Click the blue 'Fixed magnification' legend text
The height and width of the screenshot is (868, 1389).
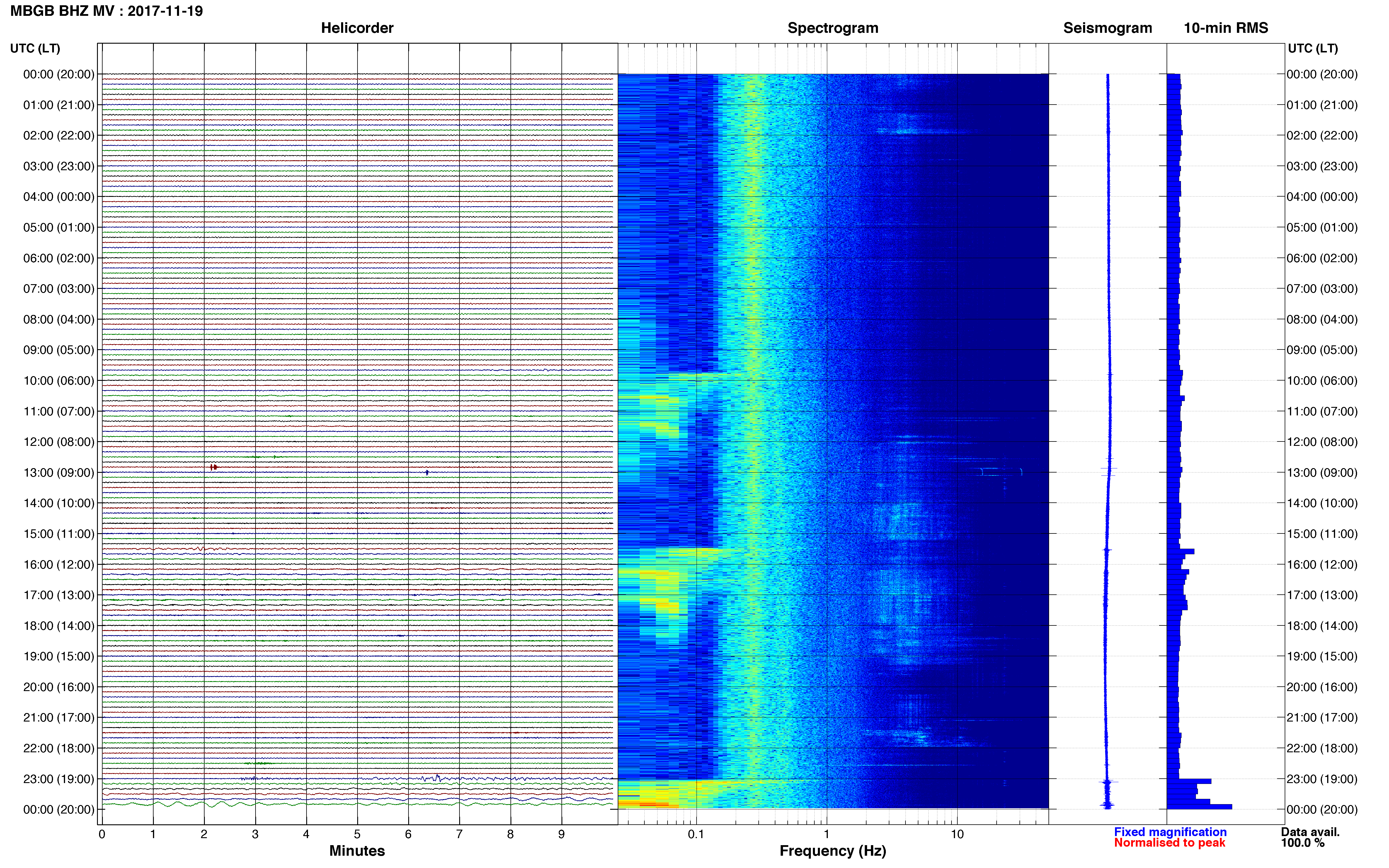coord(1170,832)
